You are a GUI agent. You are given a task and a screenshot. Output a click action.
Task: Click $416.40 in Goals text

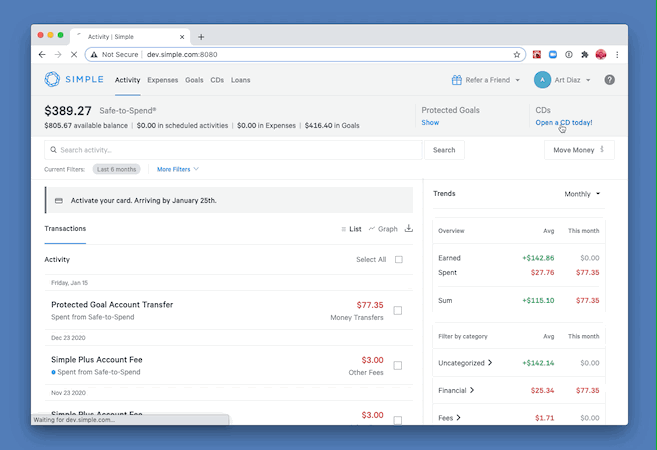pos(332,125)
